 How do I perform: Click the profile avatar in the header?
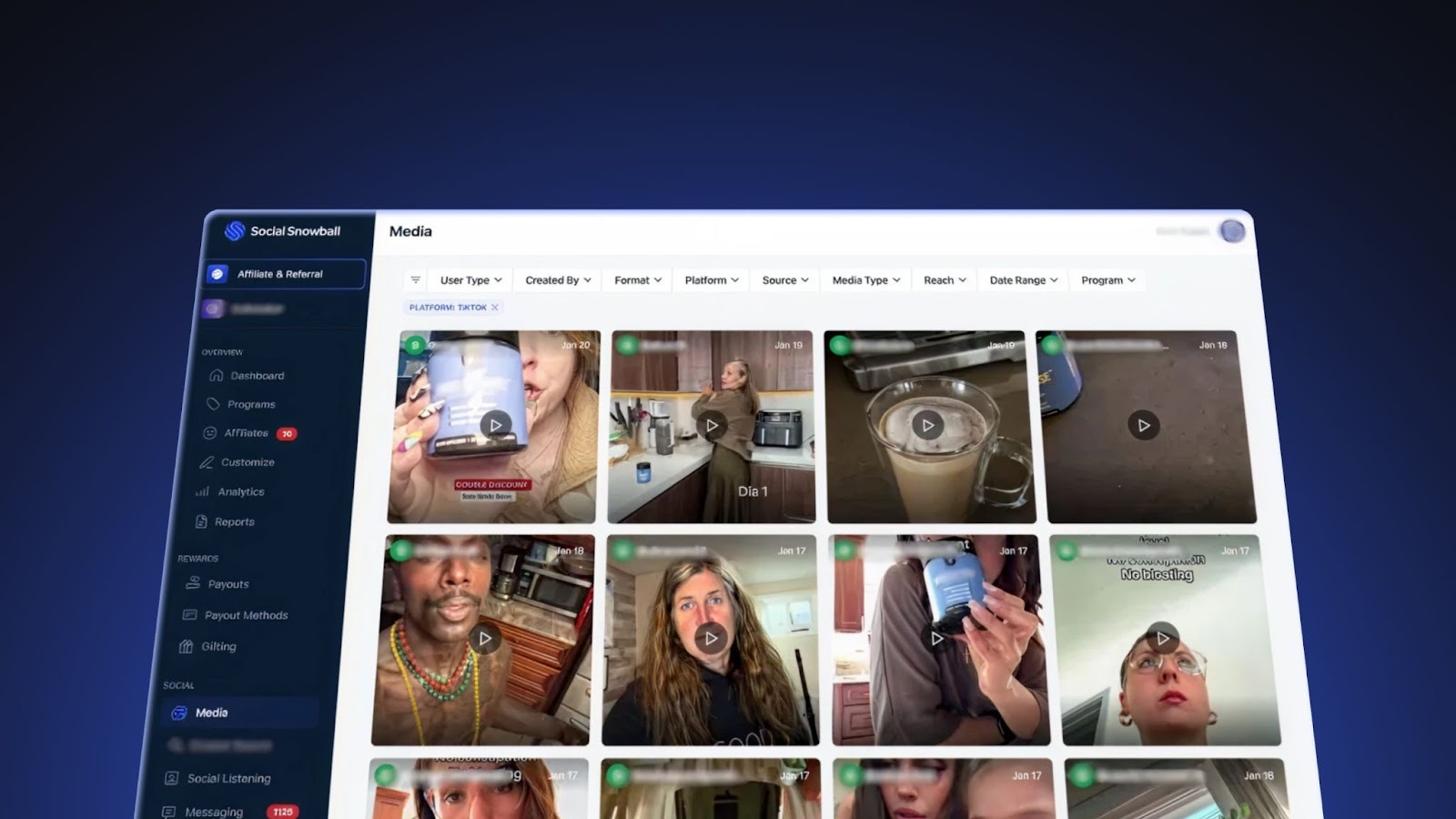pos(1233,231)
